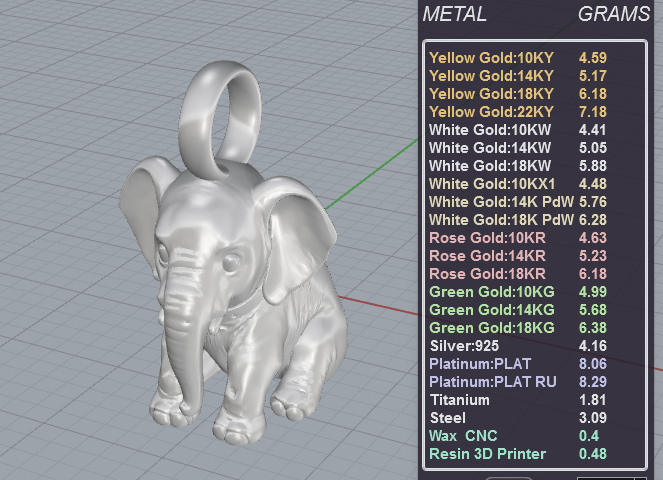Click the 5.88 grams value
The width and height of the screenshot is (663, 480).
[x=593, y=166]
